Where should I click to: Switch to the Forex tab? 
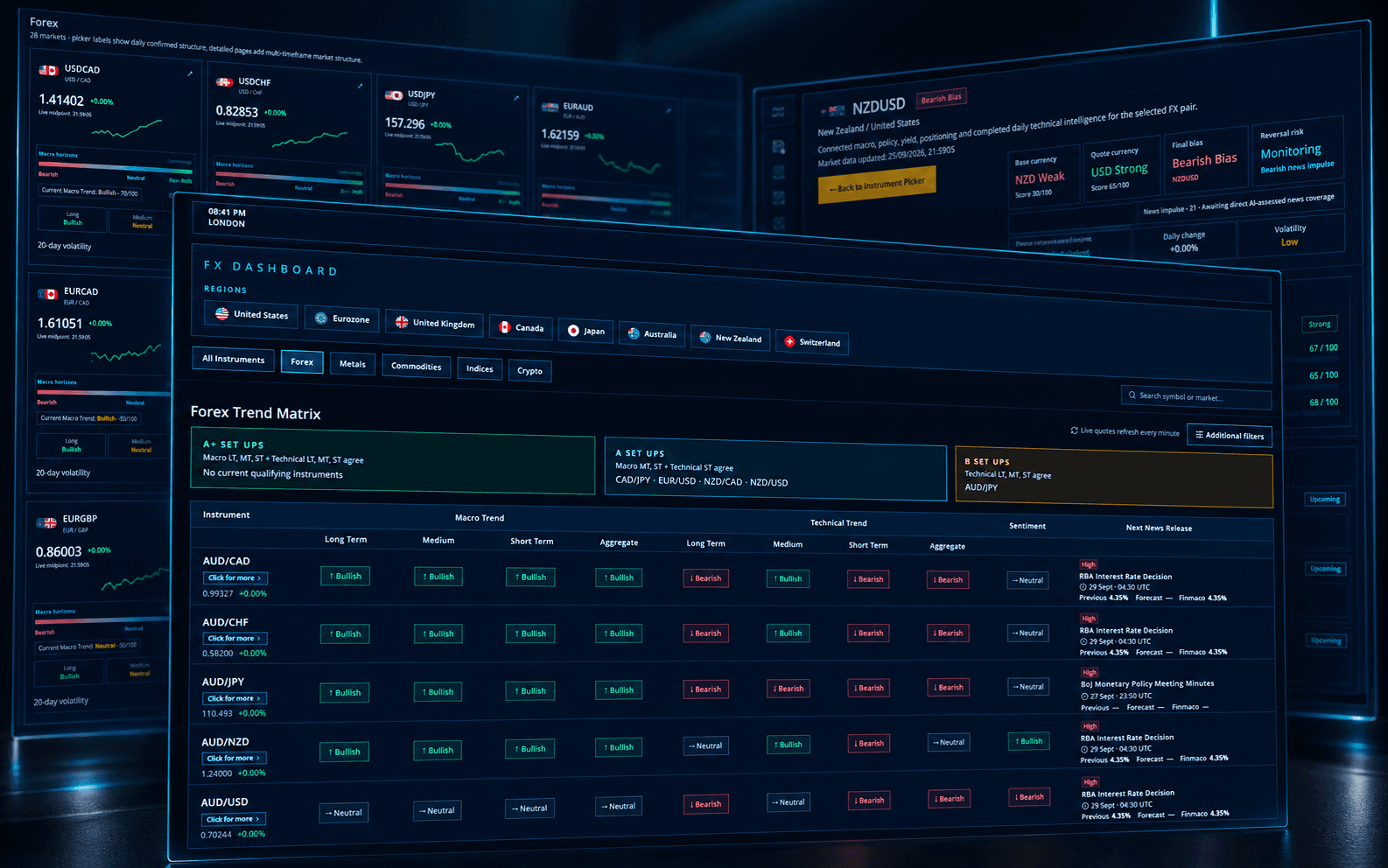coord(302,361)
